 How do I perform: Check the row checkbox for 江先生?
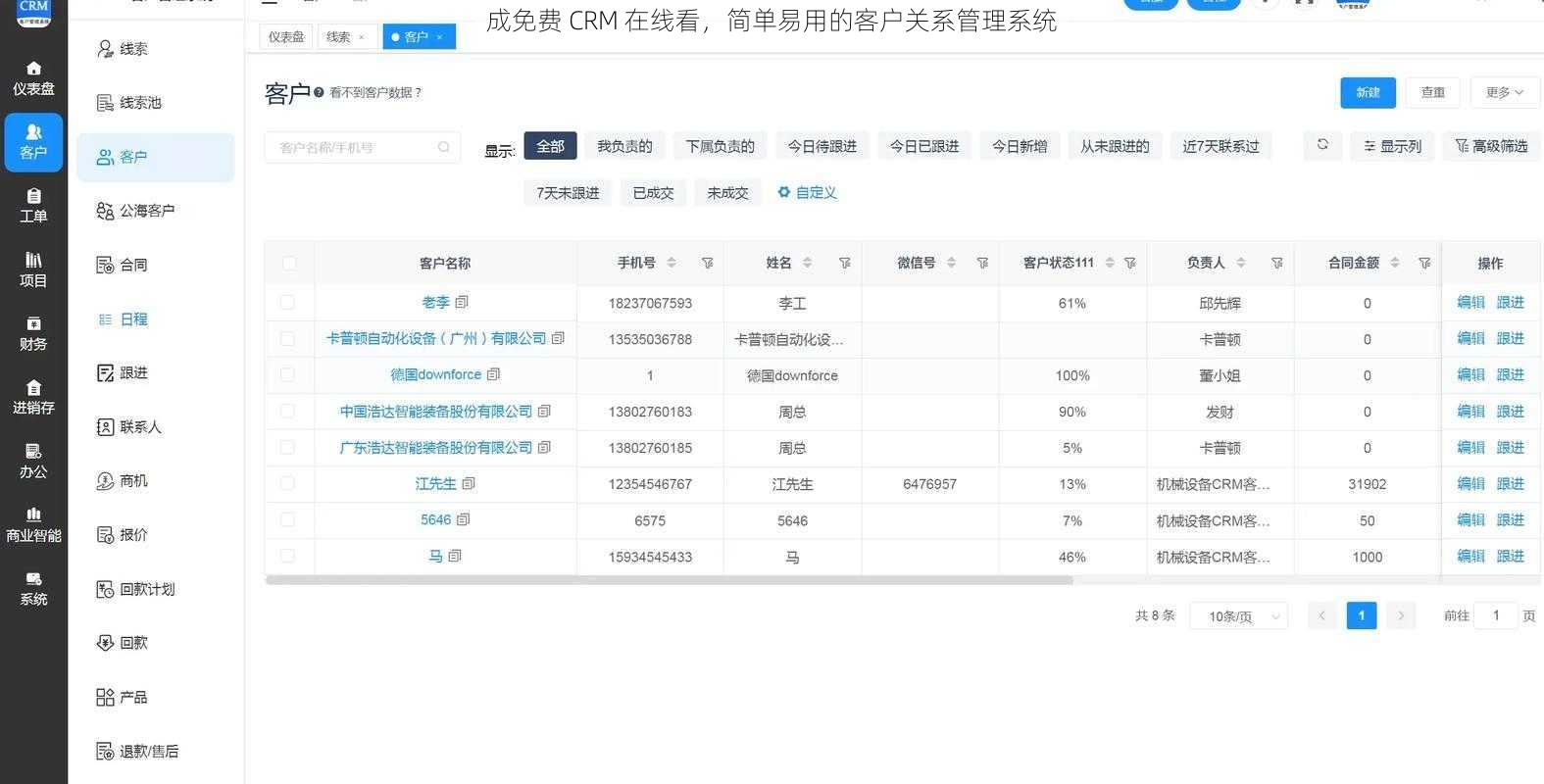click(x=287, y=483)
